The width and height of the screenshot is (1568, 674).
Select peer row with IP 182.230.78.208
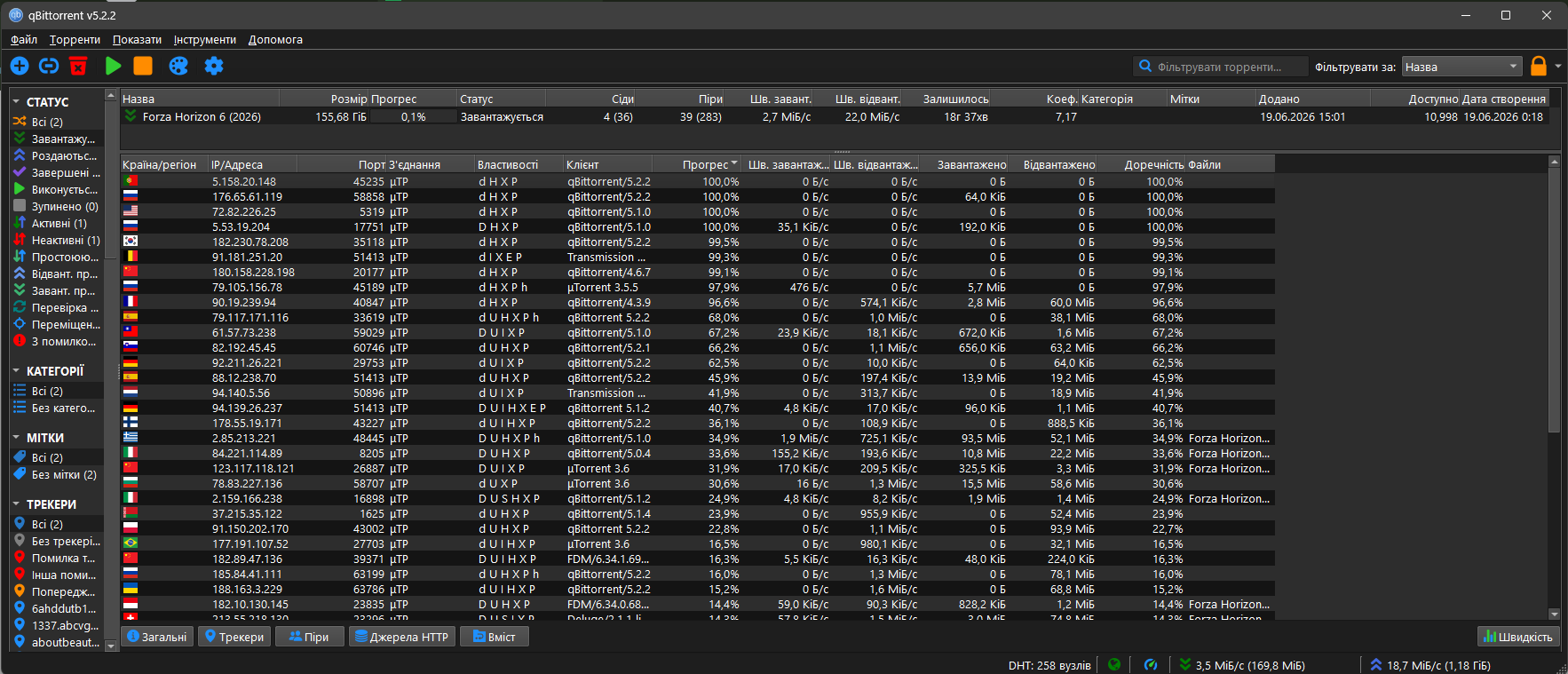pos(698,242)
